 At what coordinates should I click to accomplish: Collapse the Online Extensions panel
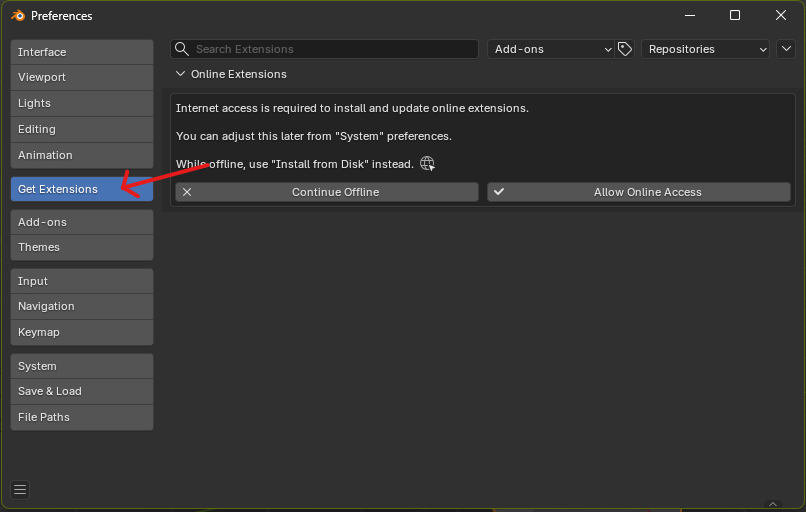181,74
